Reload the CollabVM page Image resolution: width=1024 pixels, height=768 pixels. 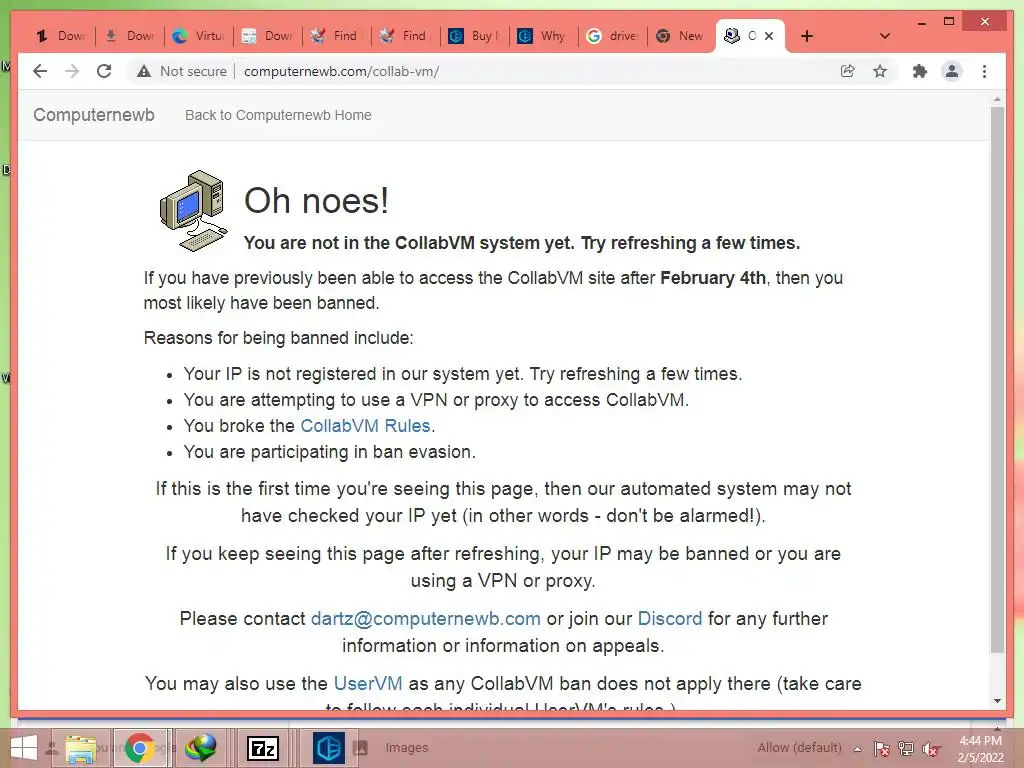click(x=104, y=71)
